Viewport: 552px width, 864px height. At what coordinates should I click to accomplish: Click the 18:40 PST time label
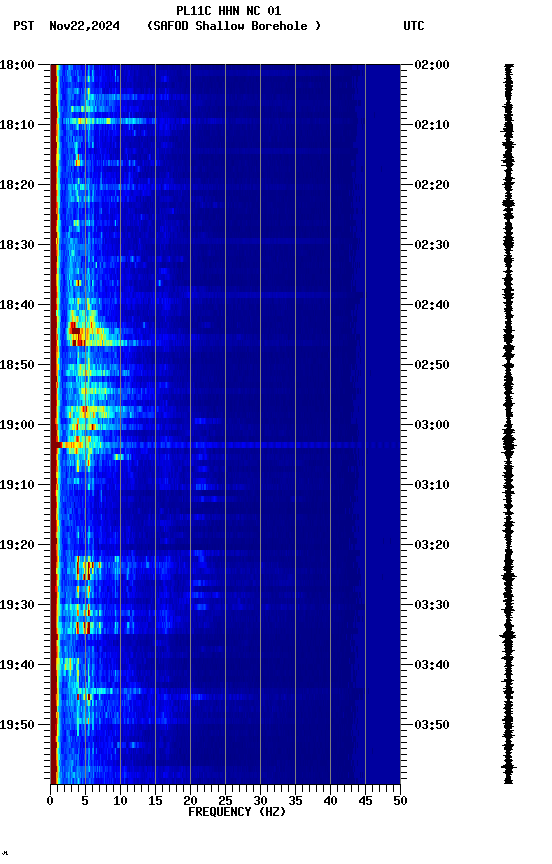(17, 305)
